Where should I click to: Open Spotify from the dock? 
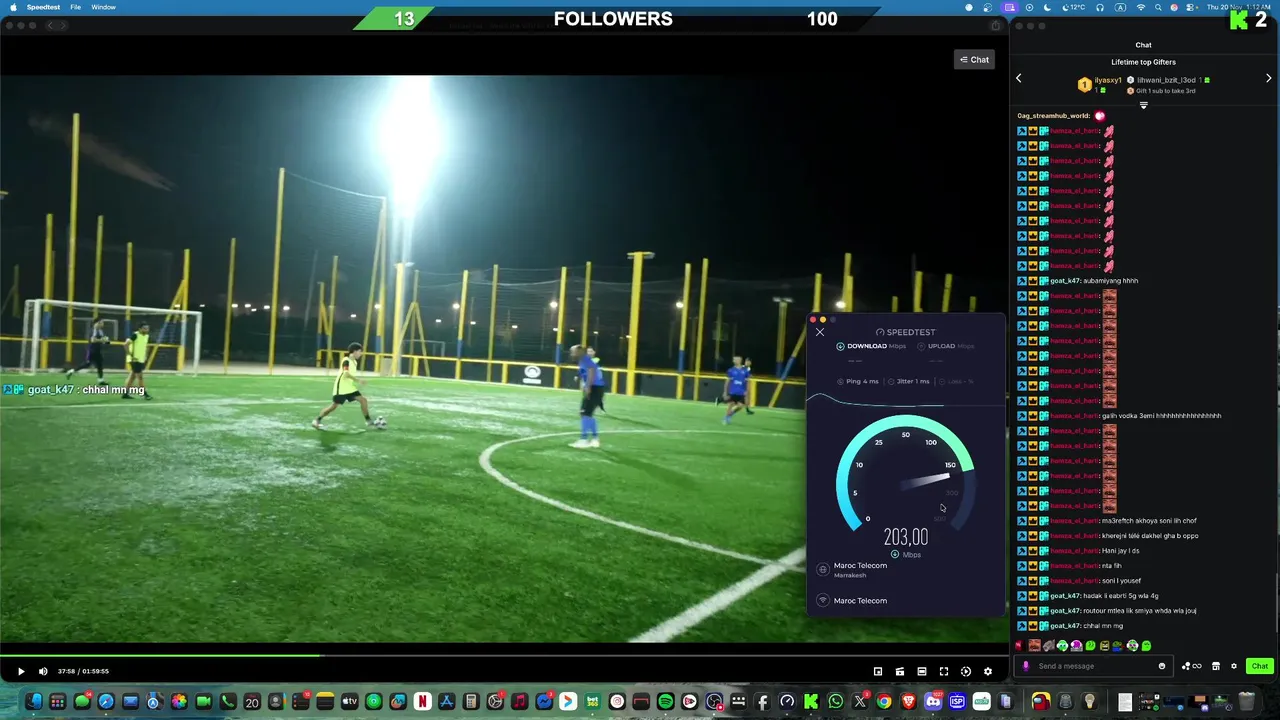pyautogui.click(x=666, y=702)
